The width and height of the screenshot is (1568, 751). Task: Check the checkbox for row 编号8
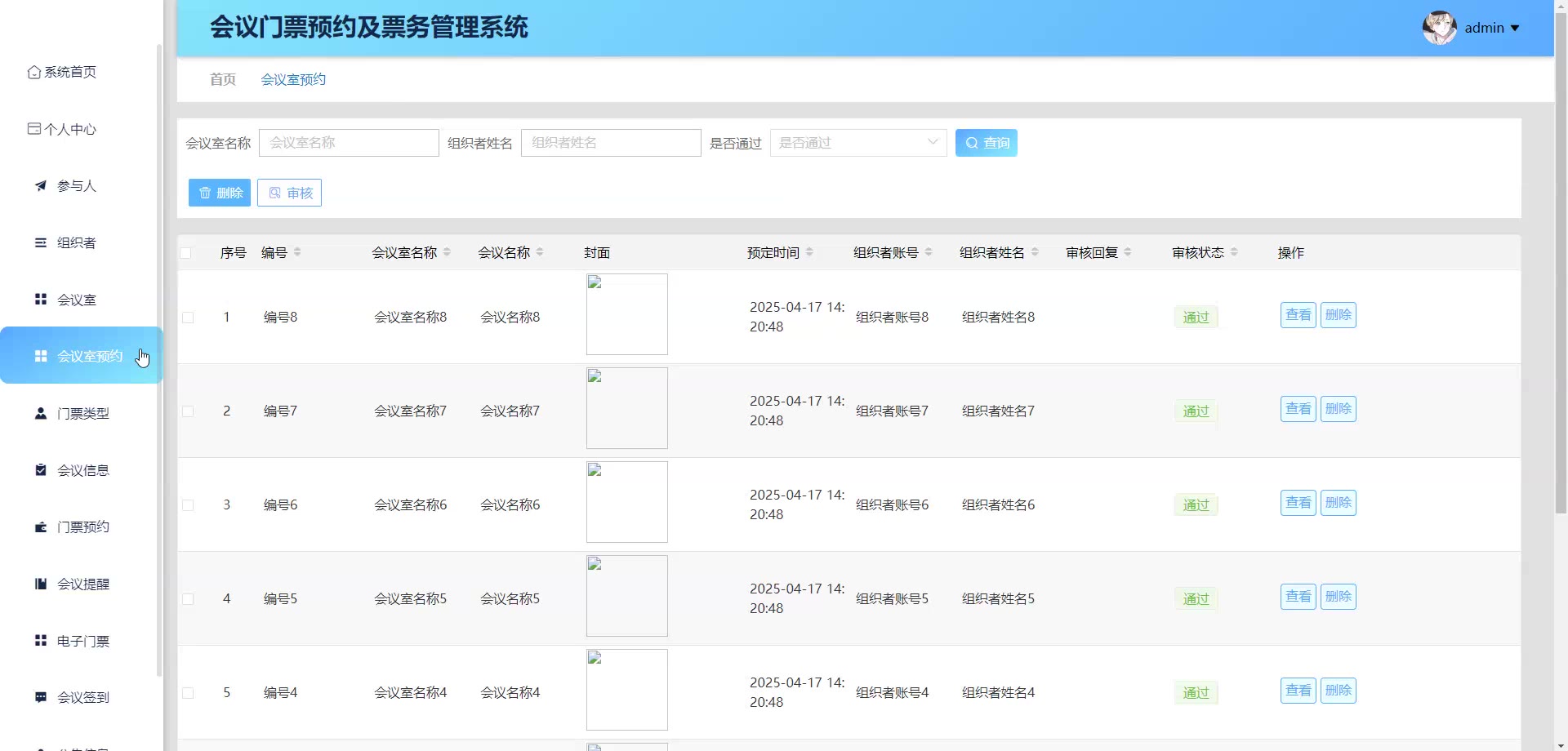[188, 318]
